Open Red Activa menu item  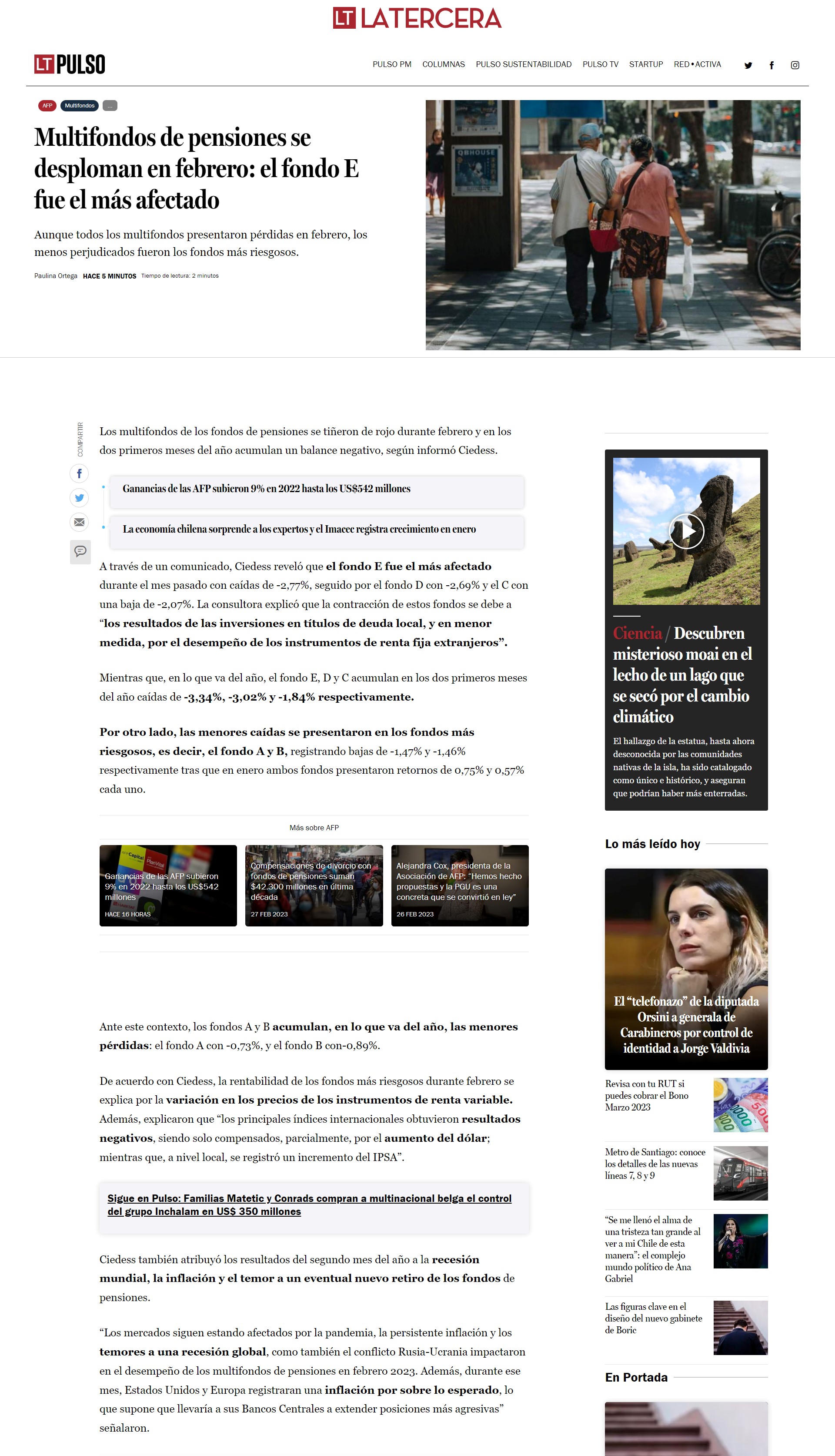(698, 64)
